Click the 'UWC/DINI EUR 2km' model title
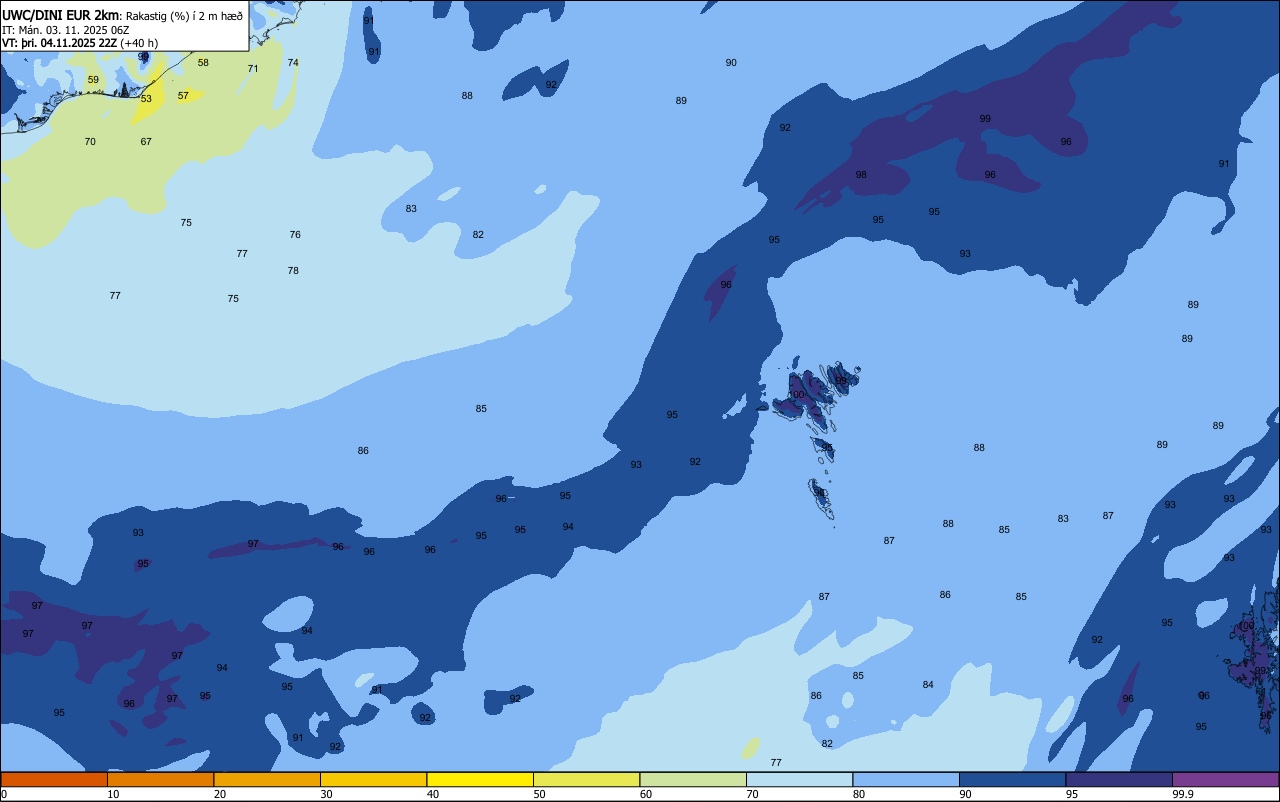Image resolution: width=1280 pixels, height=802 pixels. [x=61, y=15]
